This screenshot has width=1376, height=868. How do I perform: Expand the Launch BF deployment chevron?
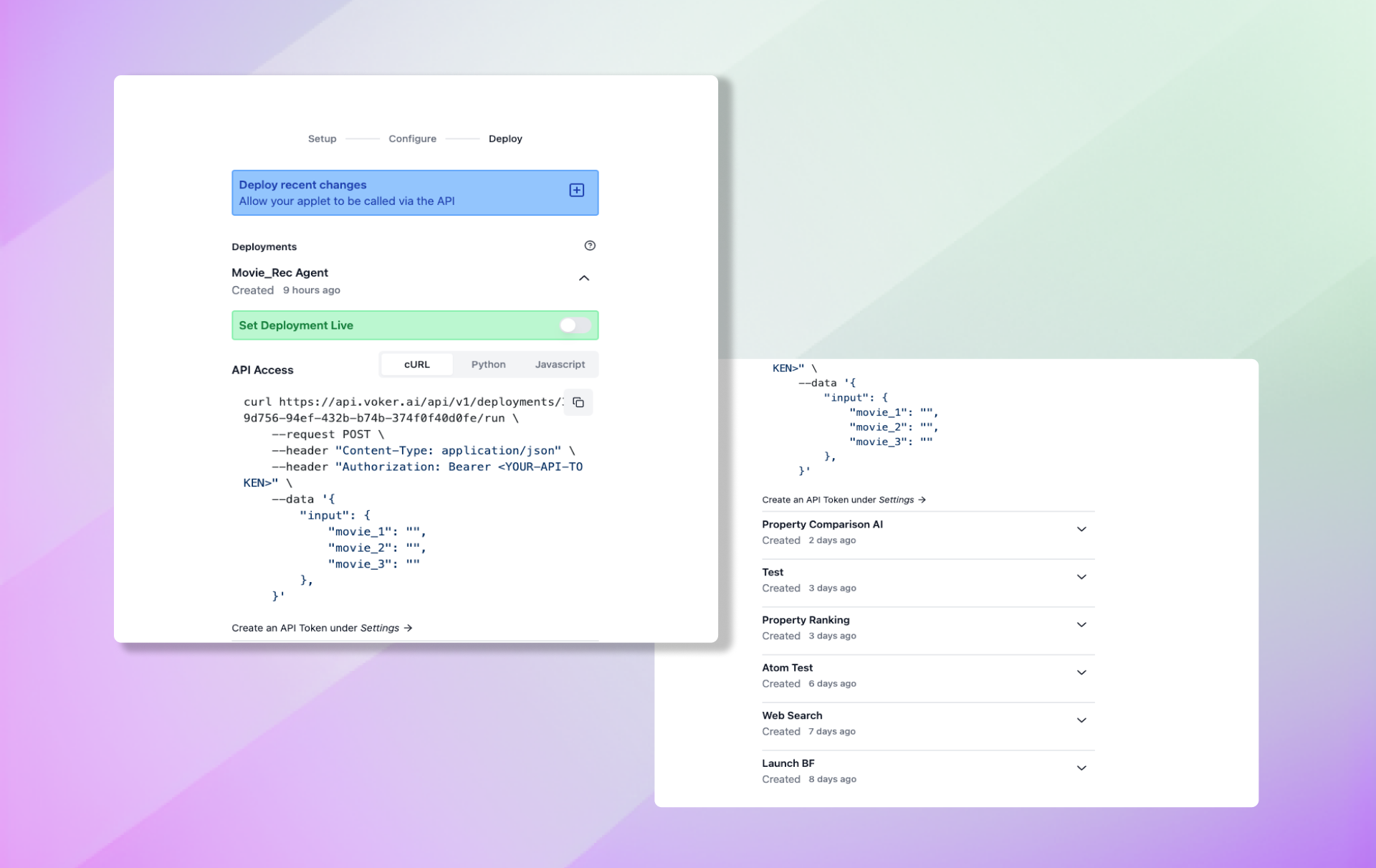click(1081, 768)
